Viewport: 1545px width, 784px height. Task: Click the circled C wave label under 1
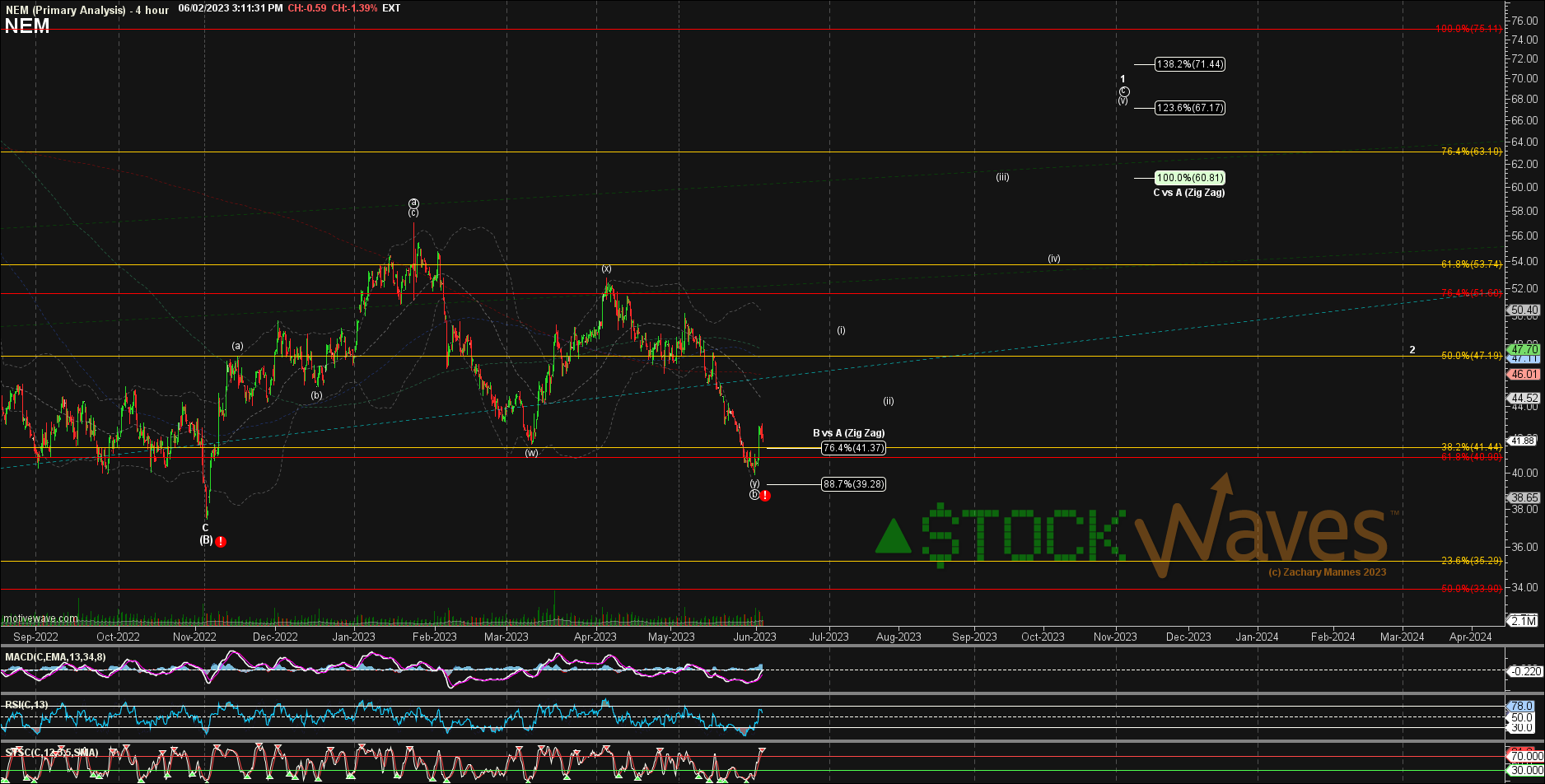click(1123, 91)
